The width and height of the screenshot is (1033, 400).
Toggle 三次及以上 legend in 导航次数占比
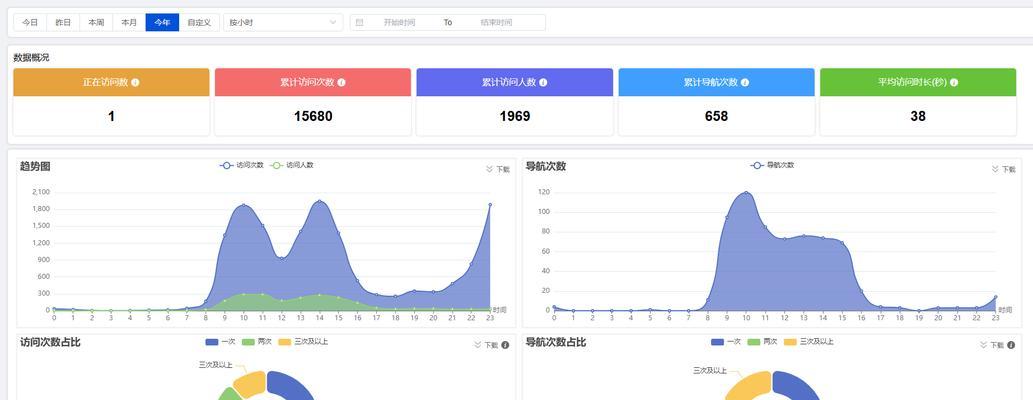[809, 341]
